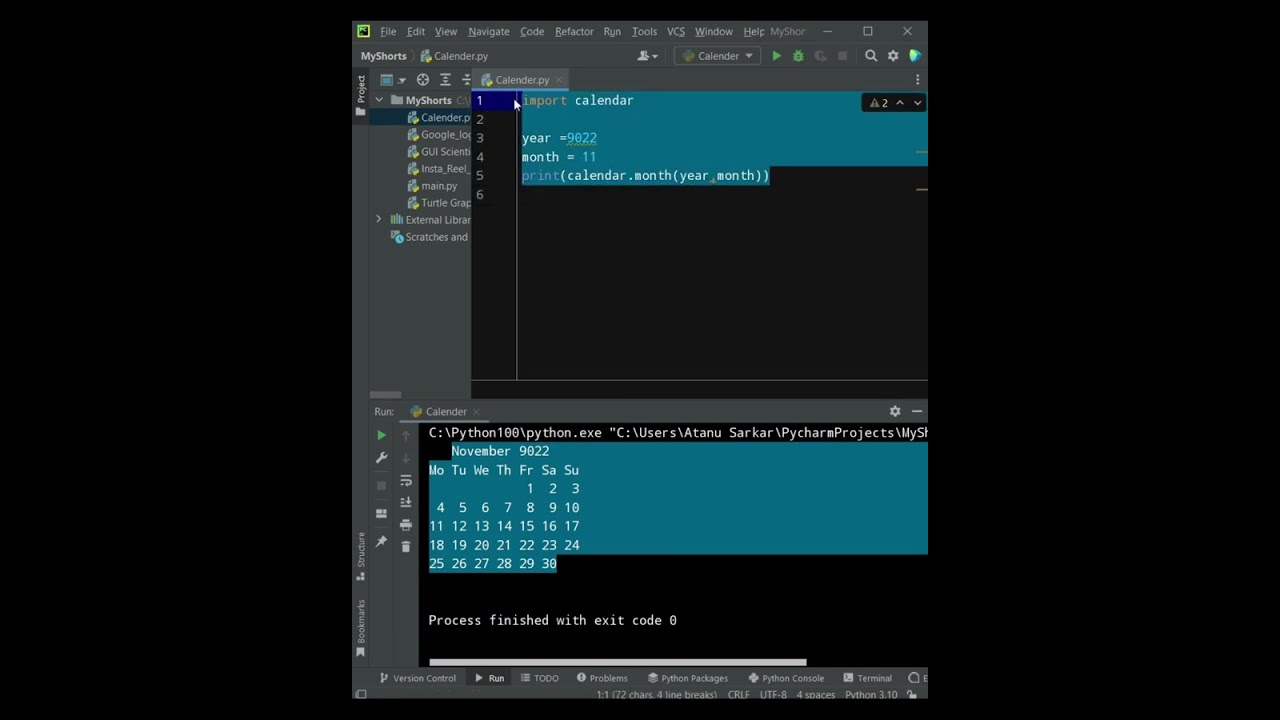Select Calender.py in the project tree
The image size is (1280, 720).
438,118
